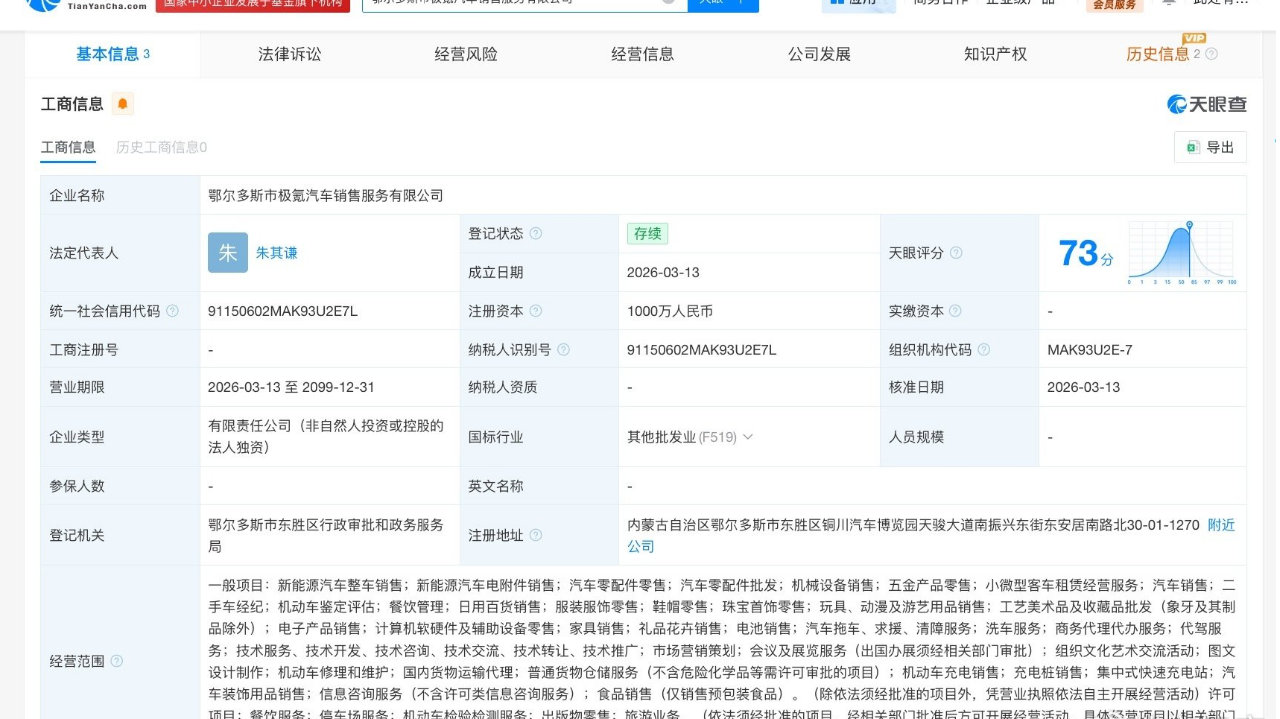Screen dimensions: 1280x719
Task: Click the 经营范围 description text block
Action: point(722,651)
